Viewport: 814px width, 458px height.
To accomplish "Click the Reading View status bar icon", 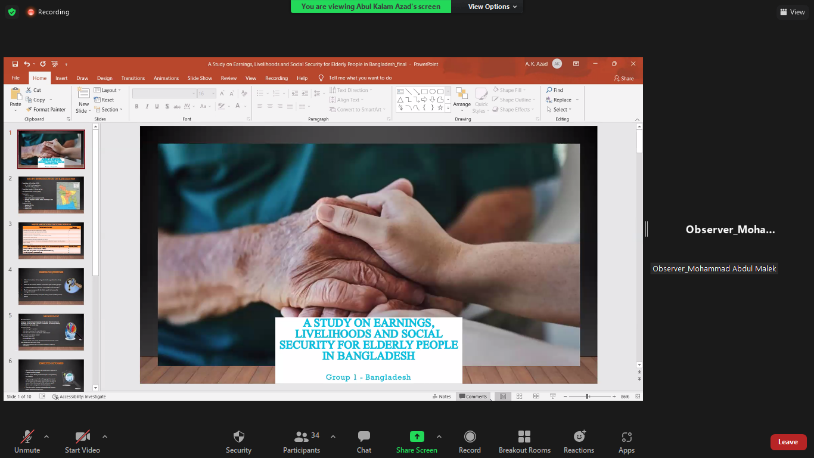I will [536, 396].
